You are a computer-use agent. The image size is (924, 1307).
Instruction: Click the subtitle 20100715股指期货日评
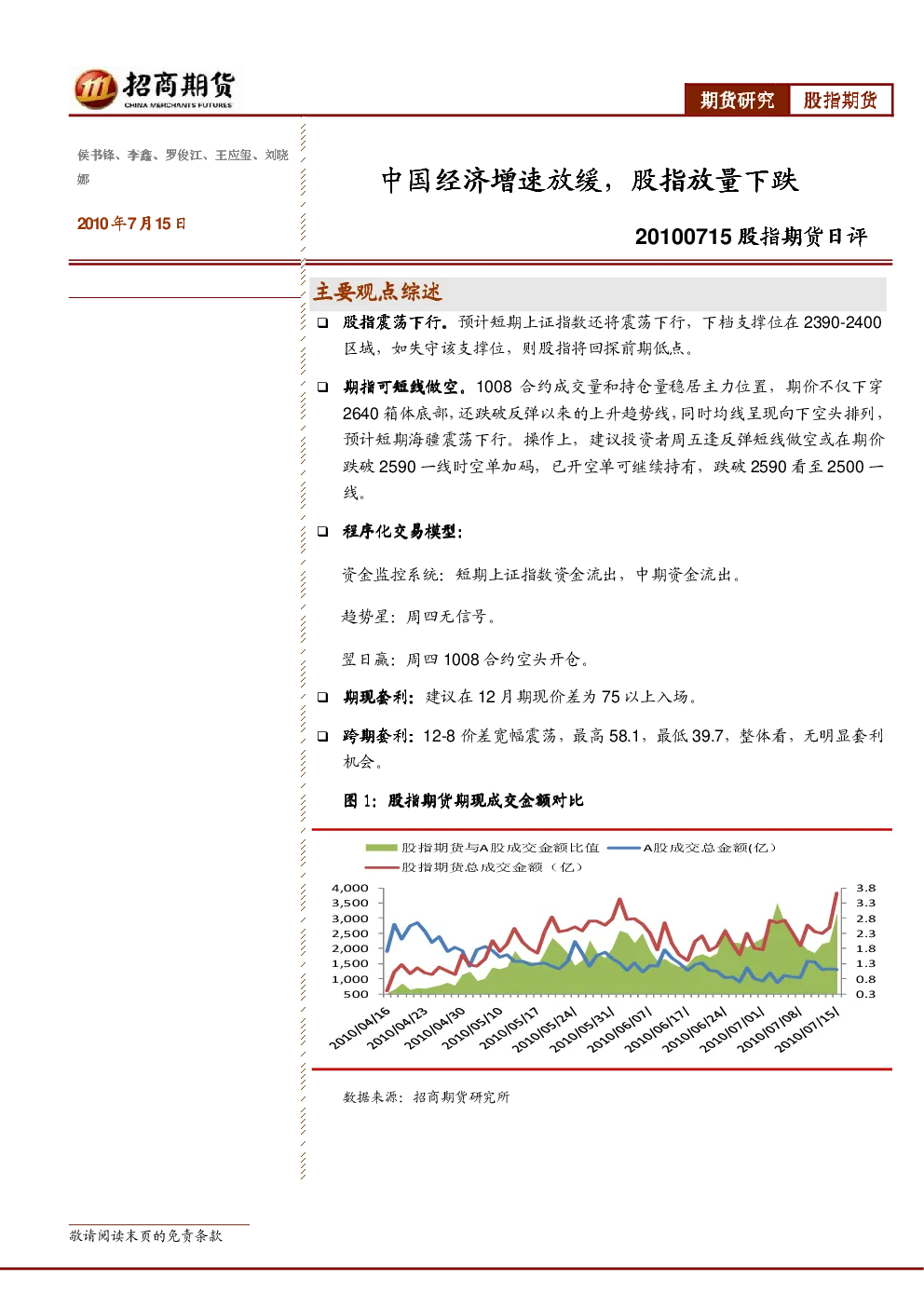click(x=751, y=237)
